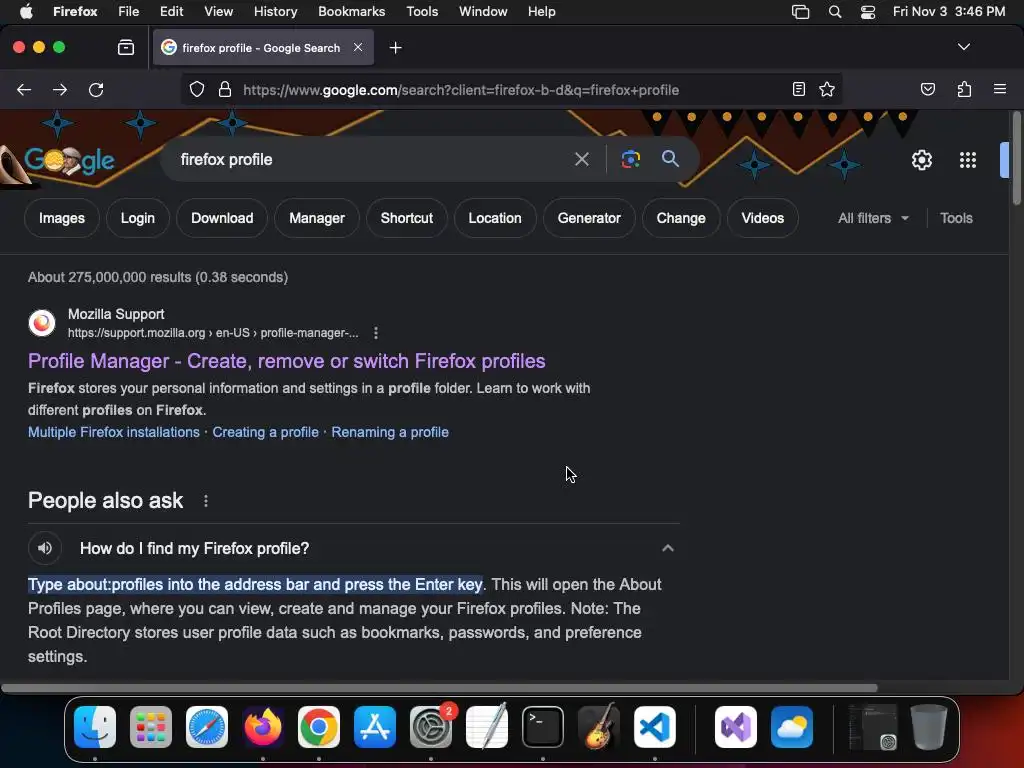Clear the search query text
The image size is (1024, 768).
[581, 159]
